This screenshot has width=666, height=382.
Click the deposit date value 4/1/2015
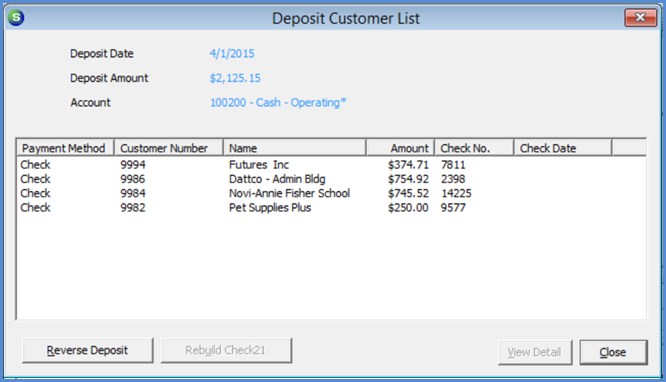click(x=232, y=54)
